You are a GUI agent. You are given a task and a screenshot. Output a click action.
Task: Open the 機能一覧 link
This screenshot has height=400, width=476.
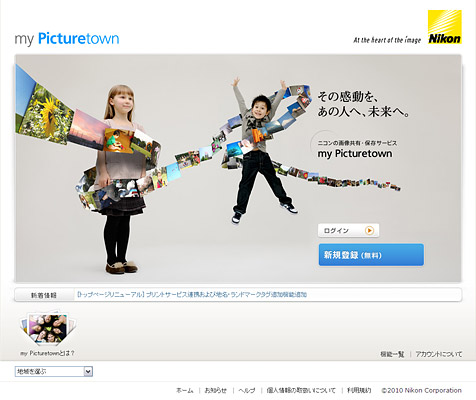click(392, 354)
